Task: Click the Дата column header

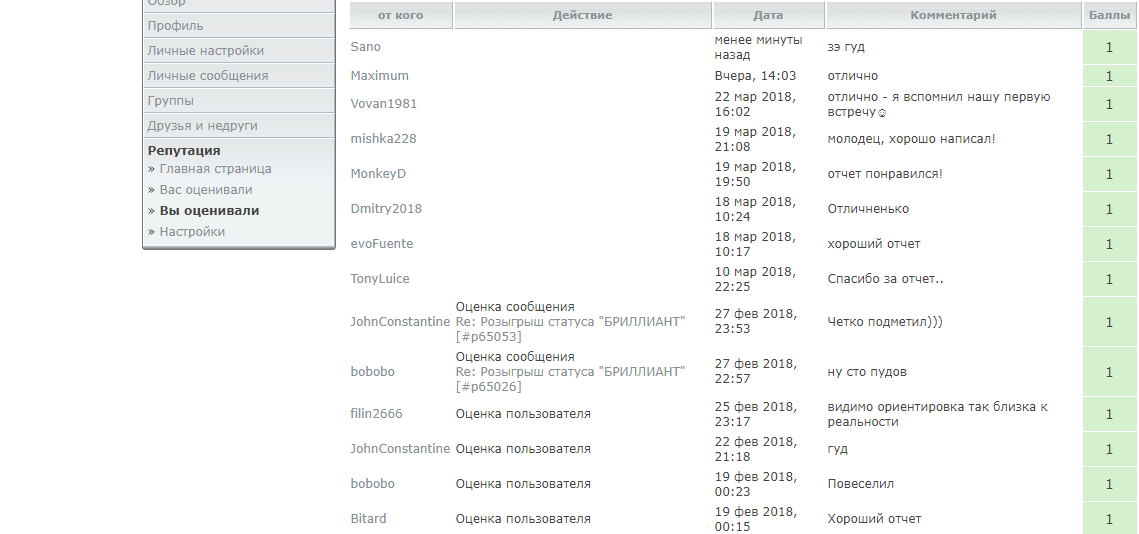Action: 768,16
